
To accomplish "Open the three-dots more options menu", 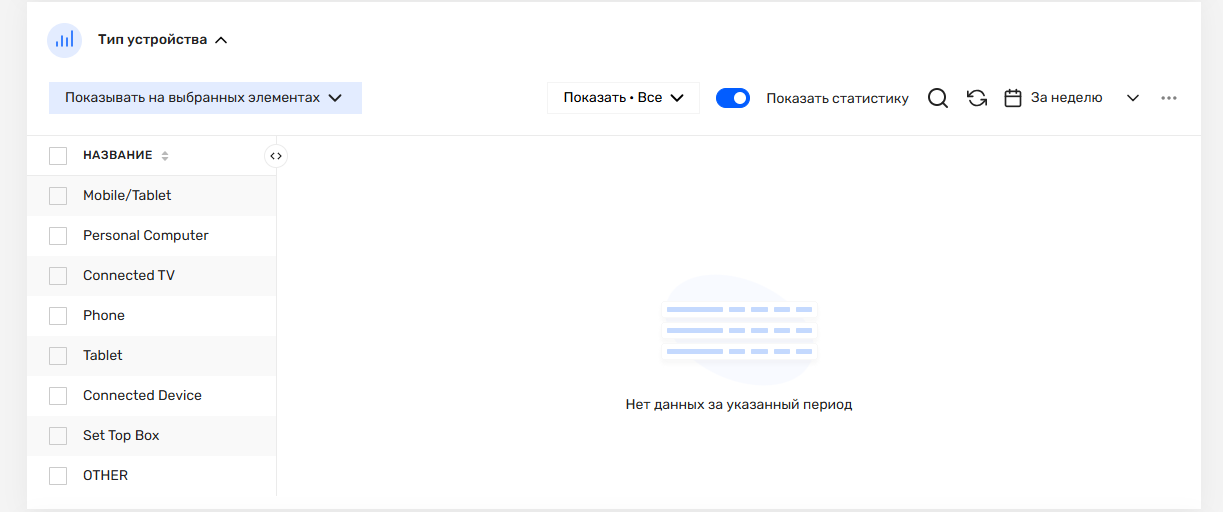I will pyautogui.click(x=1169, y=98).
